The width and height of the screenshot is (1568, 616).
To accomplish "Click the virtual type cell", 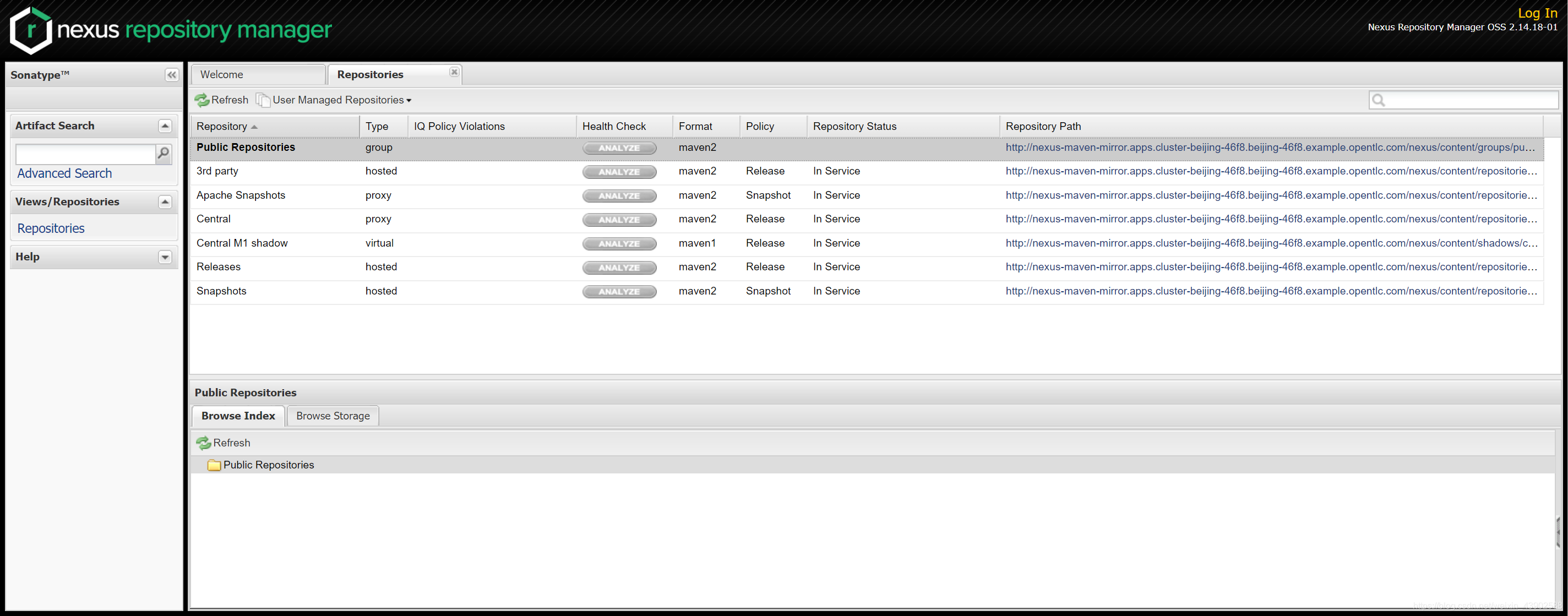I will point(379,243).
